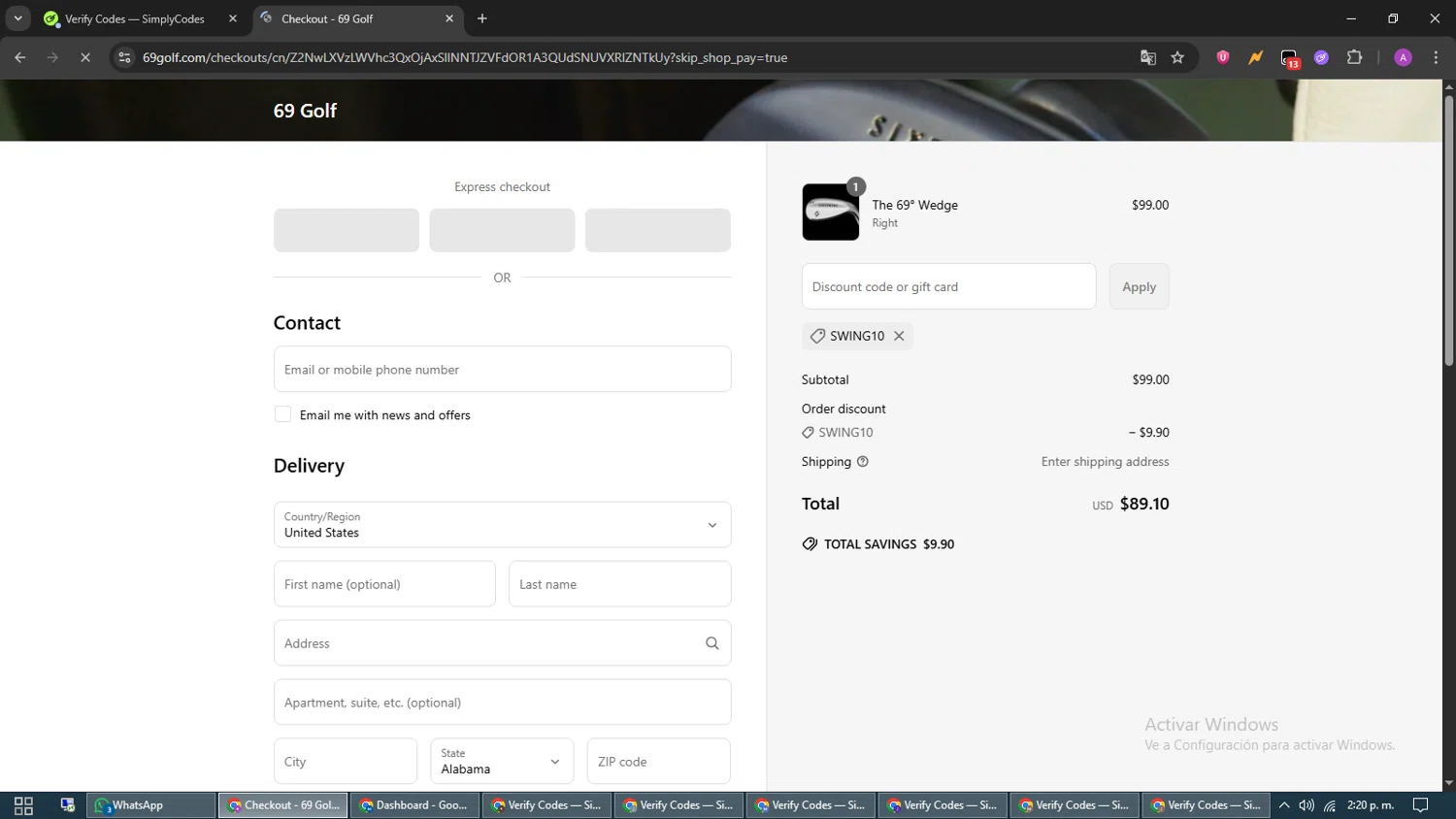Open the State dropdown showing Alabama
1456x819 pixels.
[x=502, y=762]
